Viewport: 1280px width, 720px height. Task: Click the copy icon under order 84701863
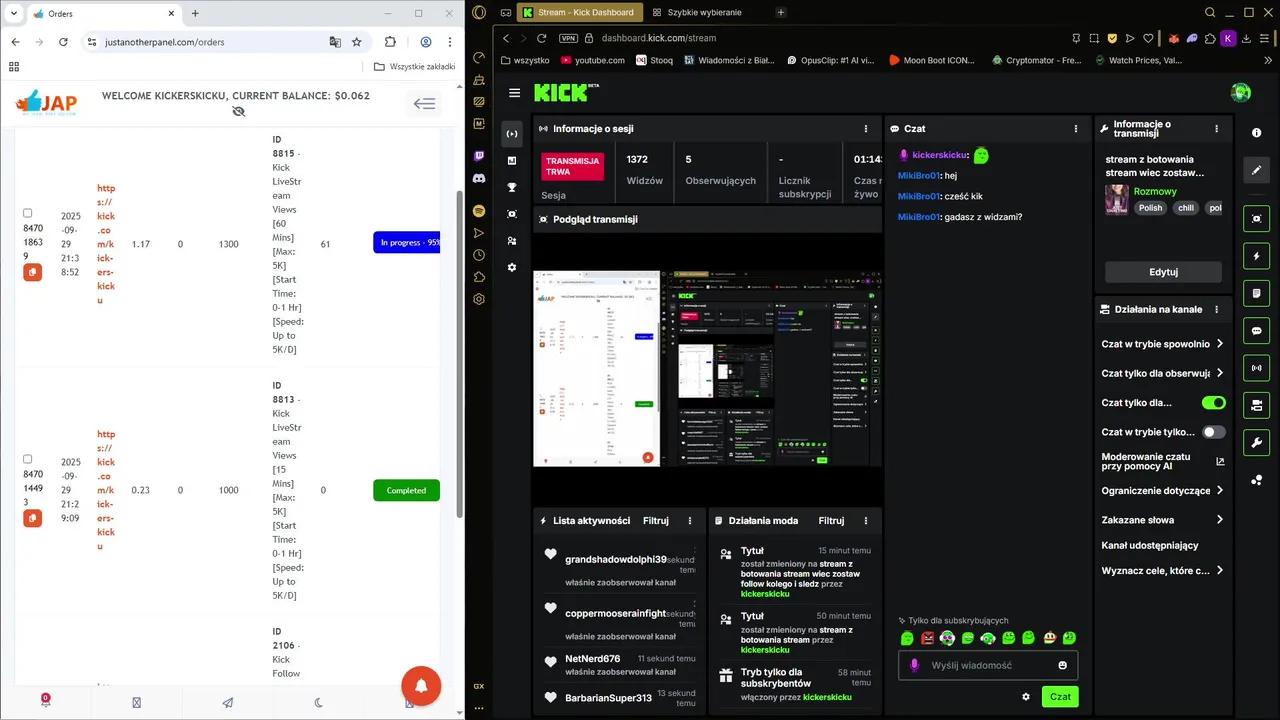point(32,272)
